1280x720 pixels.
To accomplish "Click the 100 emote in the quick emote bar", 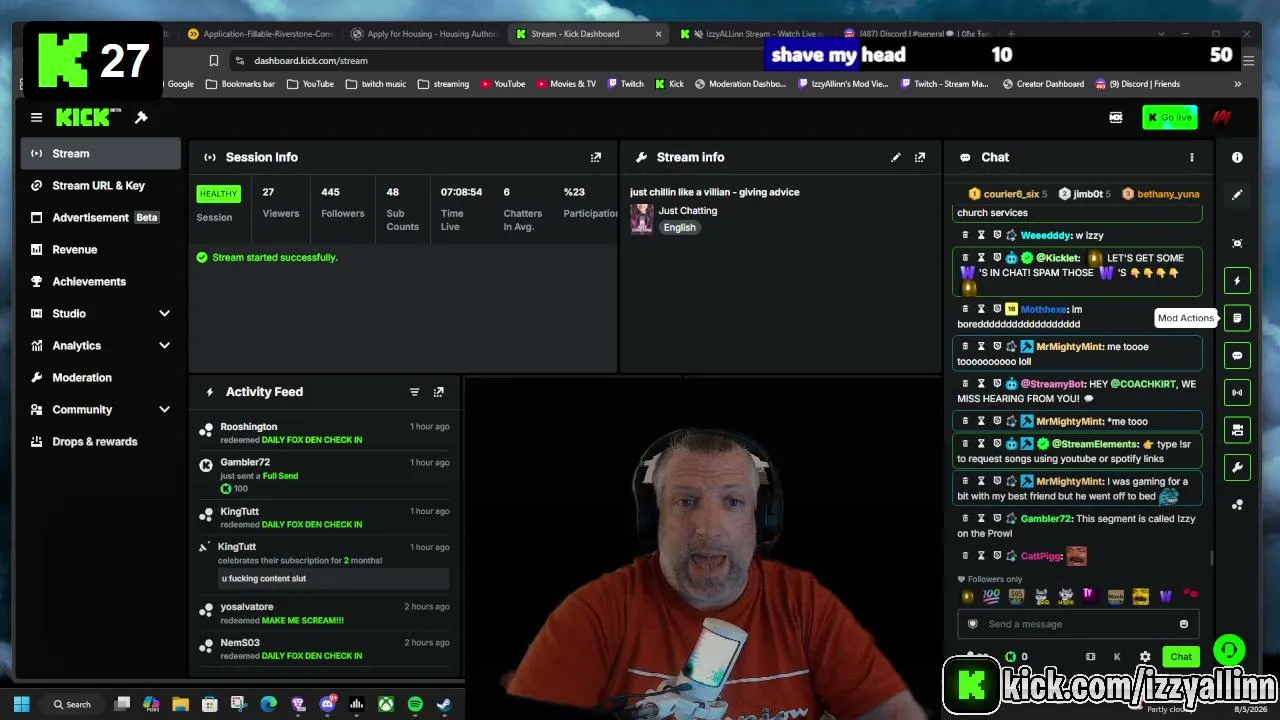I will 991,596.
